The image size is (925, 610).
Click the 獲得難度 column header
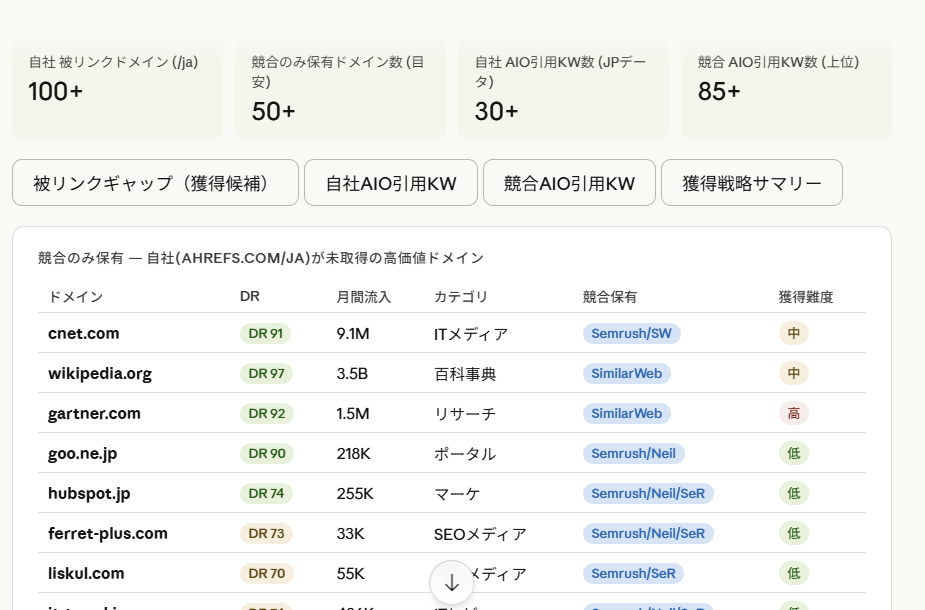point(805,296)
